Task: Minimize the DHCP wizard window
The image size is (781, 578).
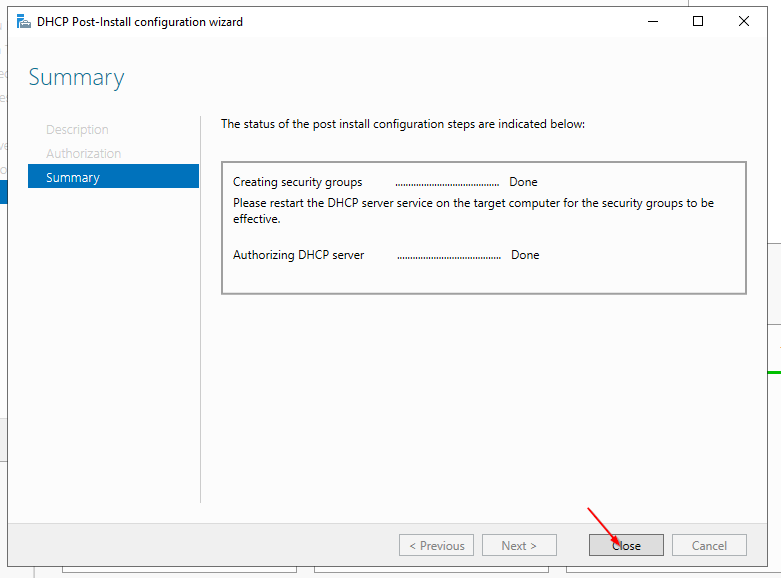Action: 652,21
